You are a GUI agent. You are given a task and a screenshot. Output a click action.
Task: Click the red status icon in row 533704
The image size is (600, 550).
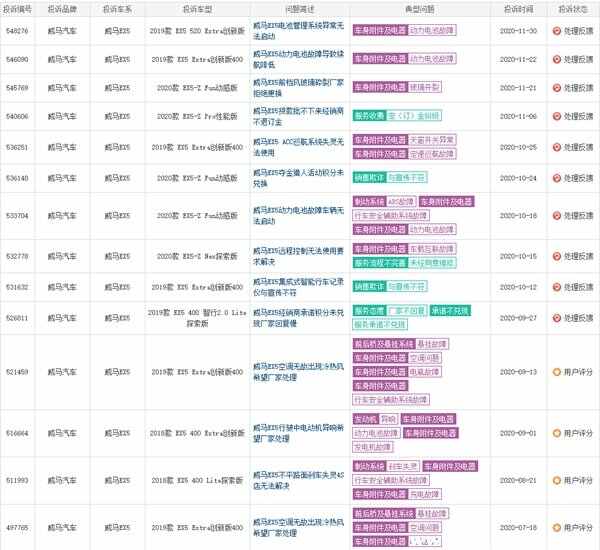(557, 215)
